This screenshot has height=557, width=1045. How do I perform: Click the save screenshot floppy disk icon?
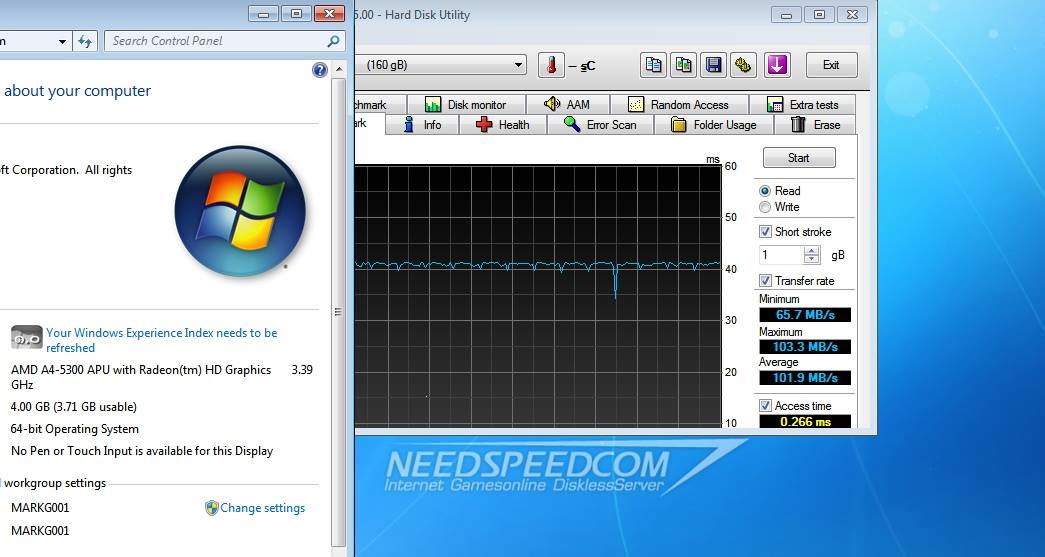(x=714, y=65)
